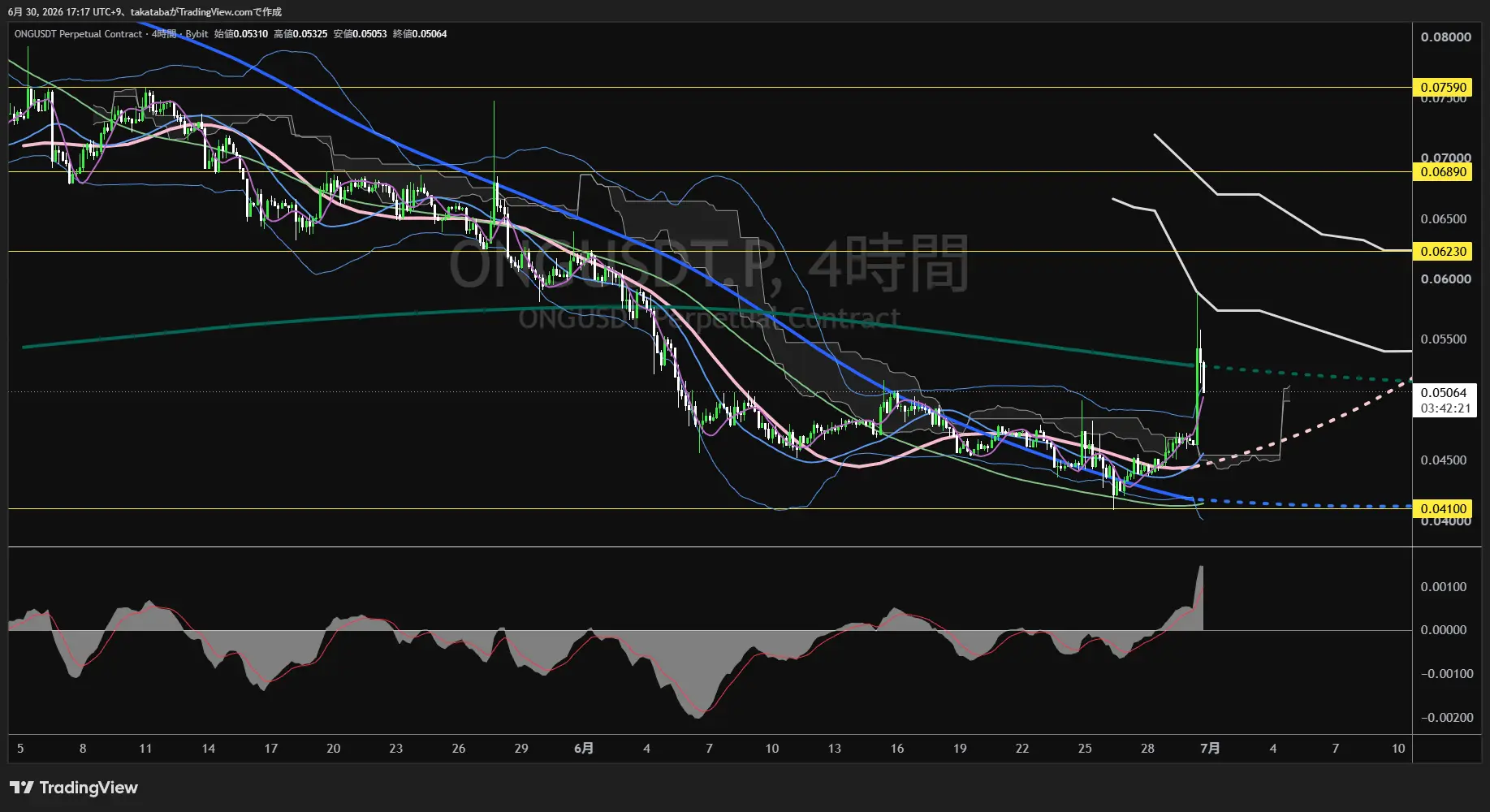Click the 0.07590 yellow price label
Image resolution: width=1490 pixels, height=812 pixels.
pos(1443,88)
